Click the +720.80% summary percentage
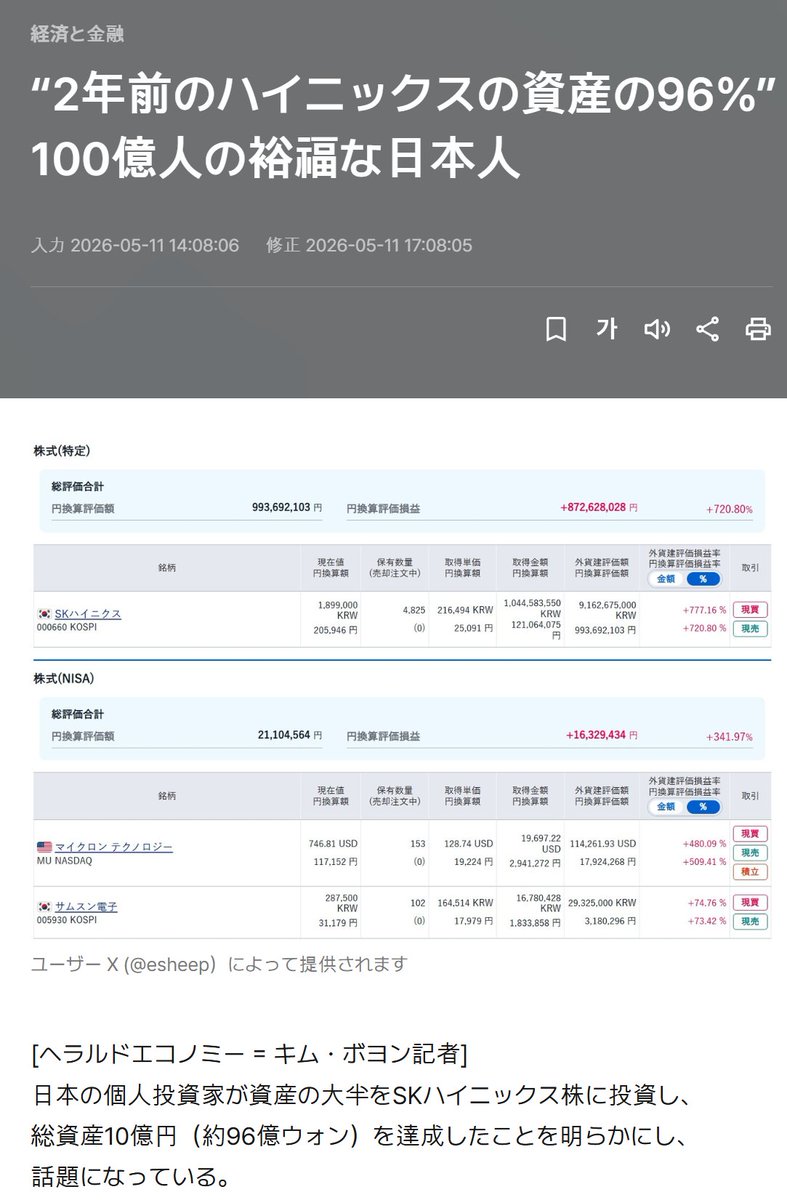 (x=729, y=509)
